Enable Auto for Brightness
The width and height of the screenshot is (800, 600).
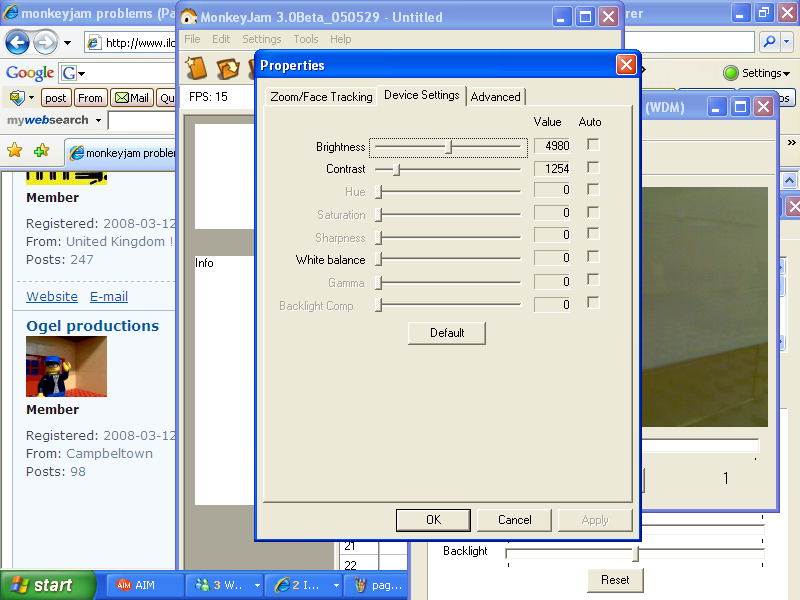(x=591, y=145)
